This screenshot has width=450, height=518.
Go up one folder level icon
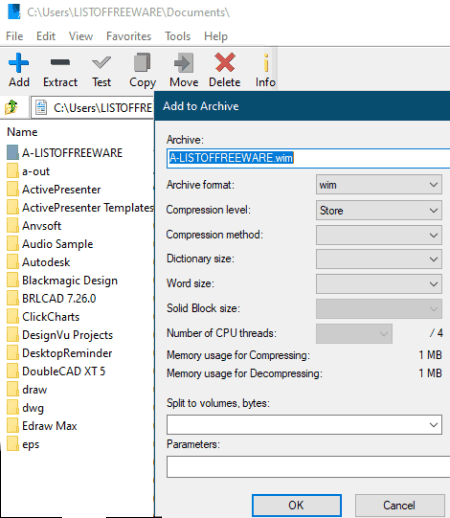click(11, 107)
